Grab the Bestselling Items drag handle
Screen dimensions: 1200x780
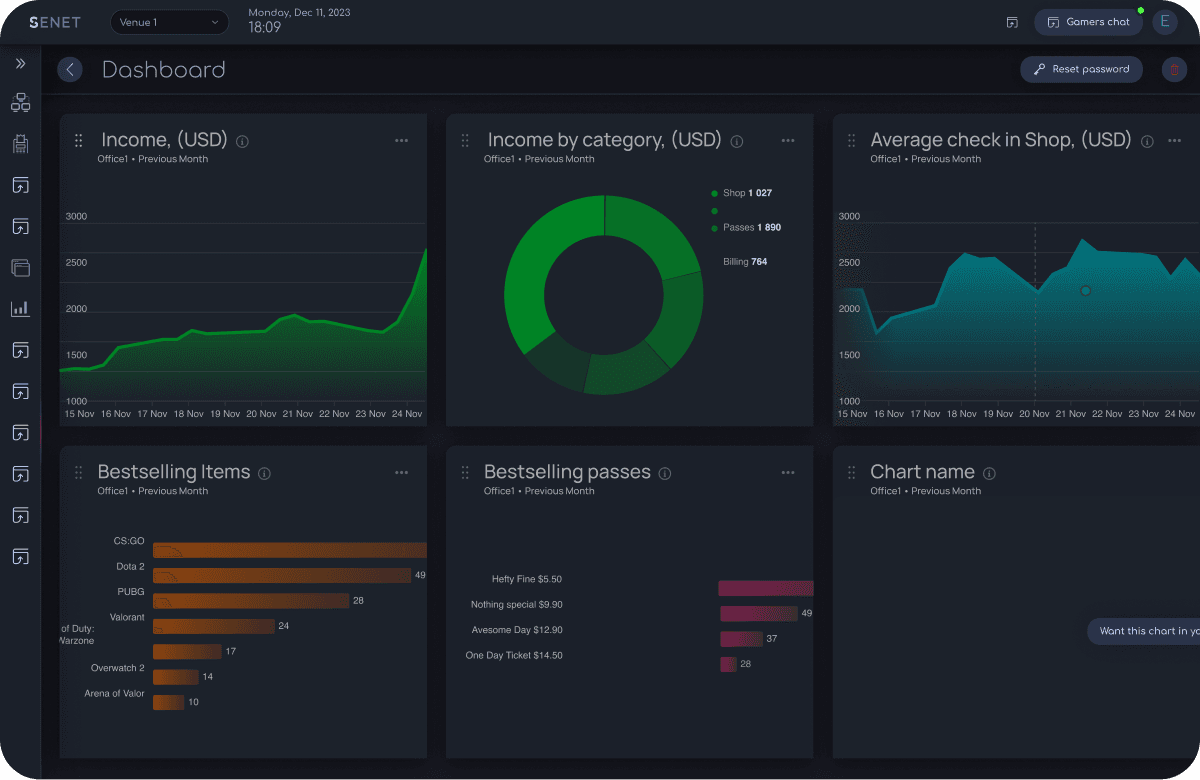(79, 473)
